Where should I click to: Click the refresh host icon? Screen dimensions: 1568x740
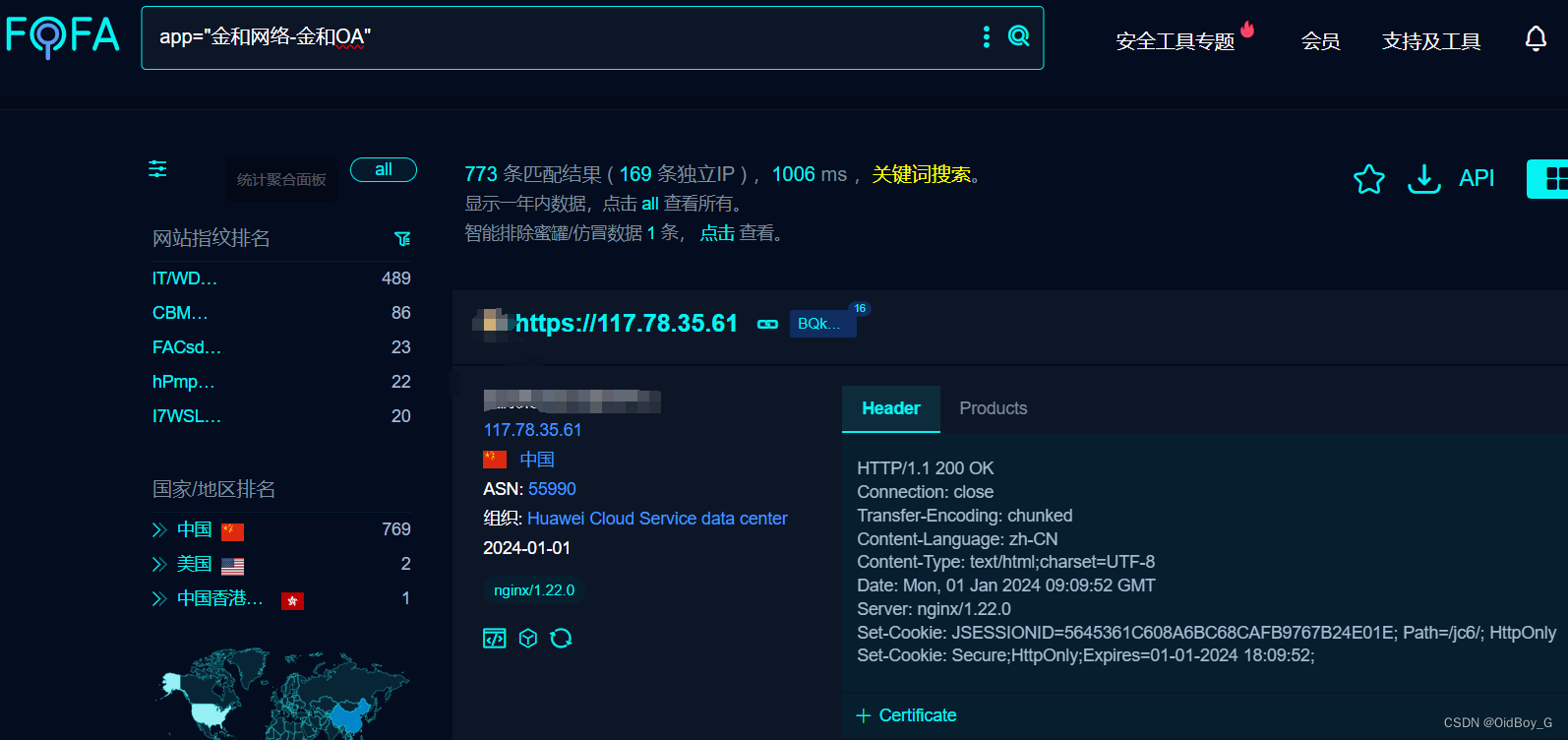coord(561,639)
